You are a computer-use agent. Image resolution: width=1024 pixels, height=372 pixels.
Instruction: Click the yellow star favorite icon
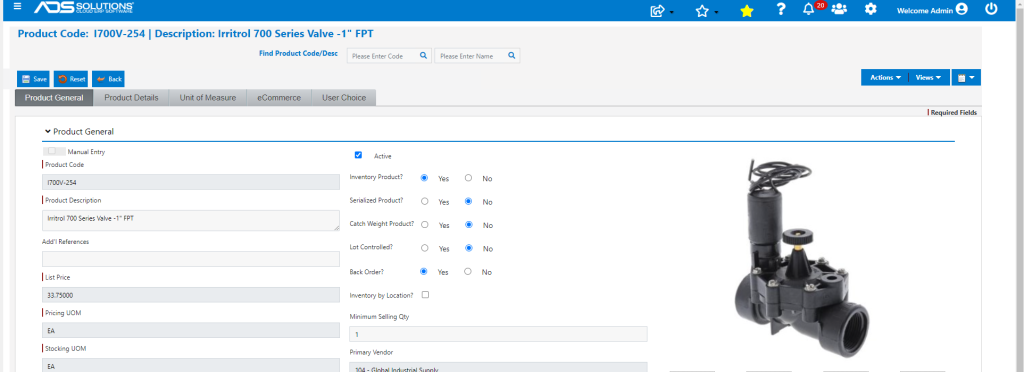tap(746, 10)
